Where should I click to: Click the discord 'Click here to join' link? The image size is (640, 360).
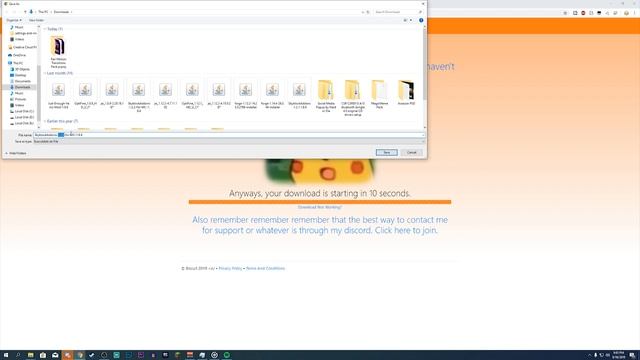406,230
